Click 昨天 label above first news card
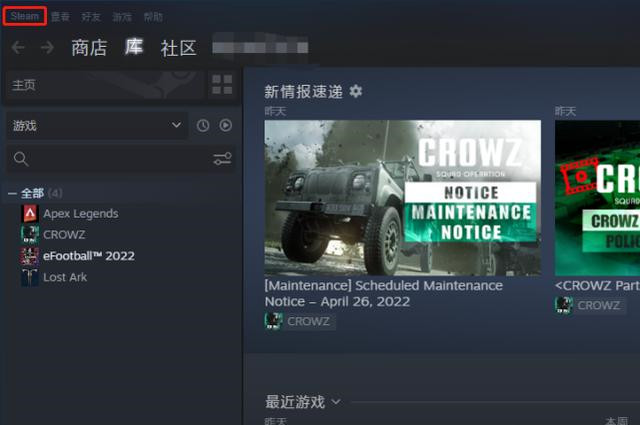640x425 pixels. point(276,111)
